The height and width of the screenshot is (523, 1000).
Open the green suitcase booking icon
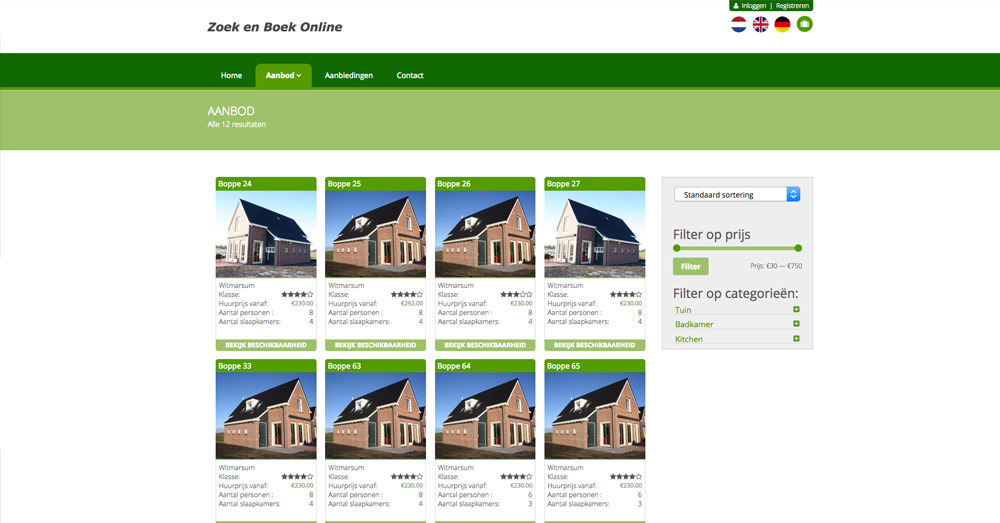(x=804, y=24)
